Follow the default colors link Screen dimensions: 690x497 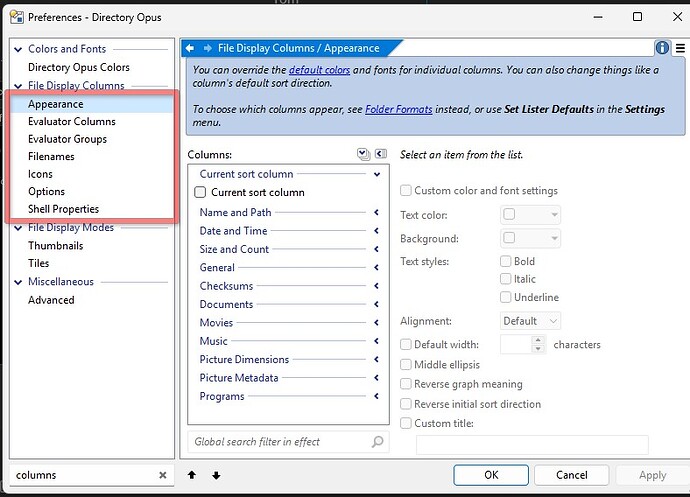coord(319,70)
